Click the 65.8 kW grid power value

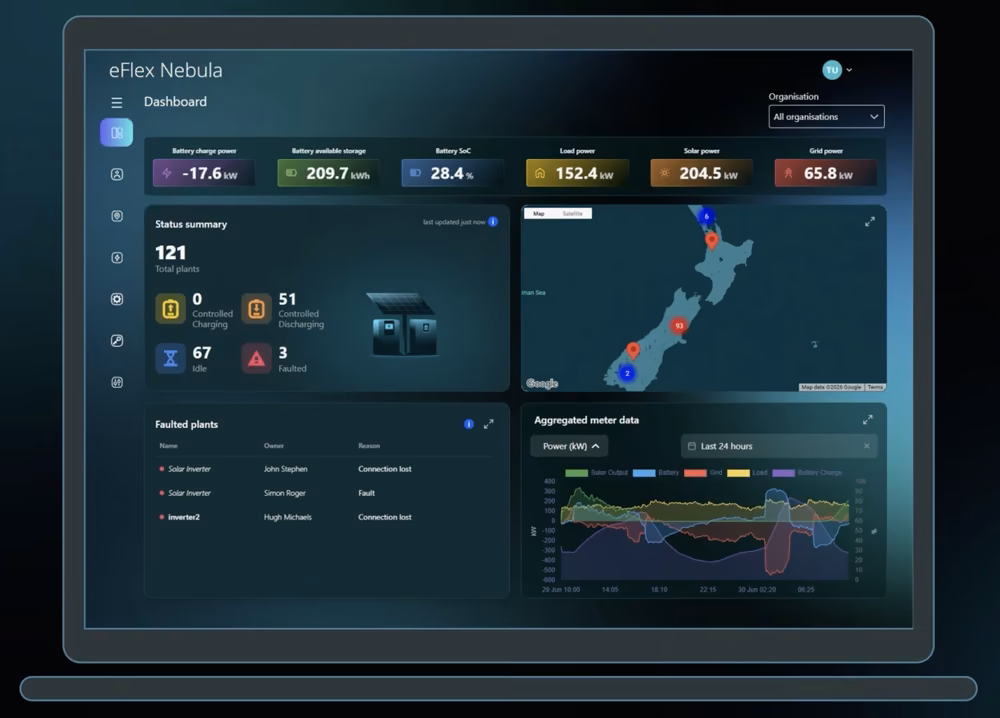(828, 173)
